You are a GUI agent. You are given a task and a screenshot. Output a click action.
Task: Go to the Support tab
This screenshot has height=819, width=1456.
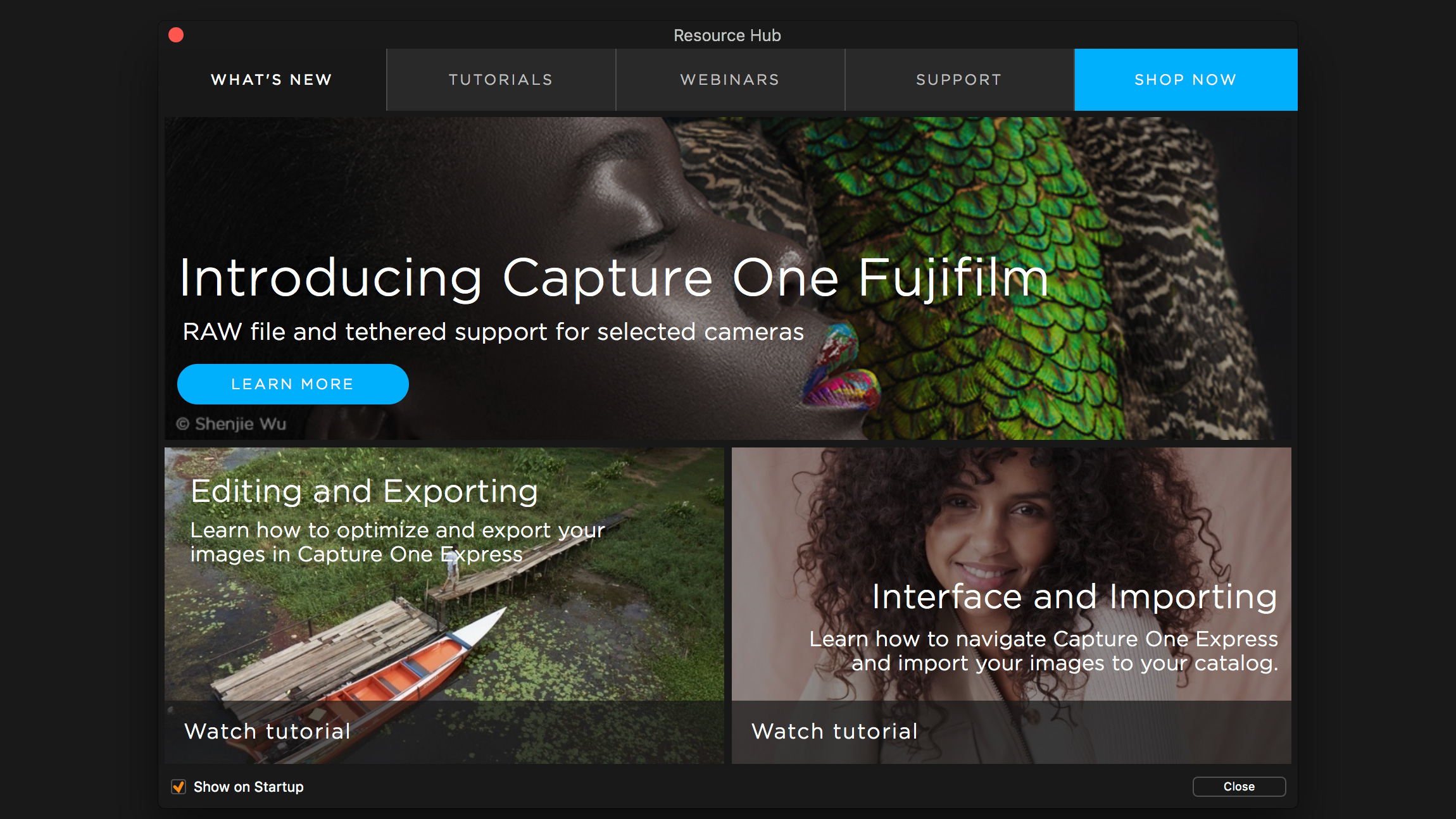coord(959,80)
